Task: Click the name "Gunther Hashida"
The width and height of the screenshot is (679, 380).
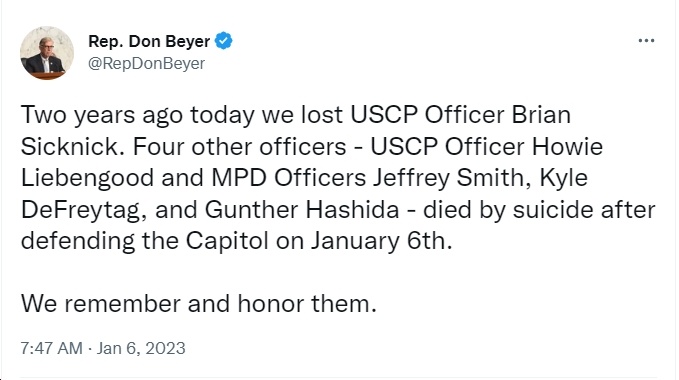Action: click(302, 209)
